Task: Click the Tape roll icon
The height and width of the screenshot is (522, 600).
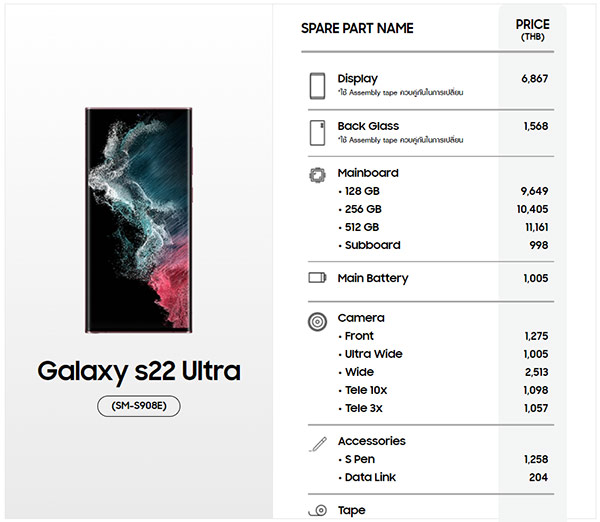Action: [318, 510]
